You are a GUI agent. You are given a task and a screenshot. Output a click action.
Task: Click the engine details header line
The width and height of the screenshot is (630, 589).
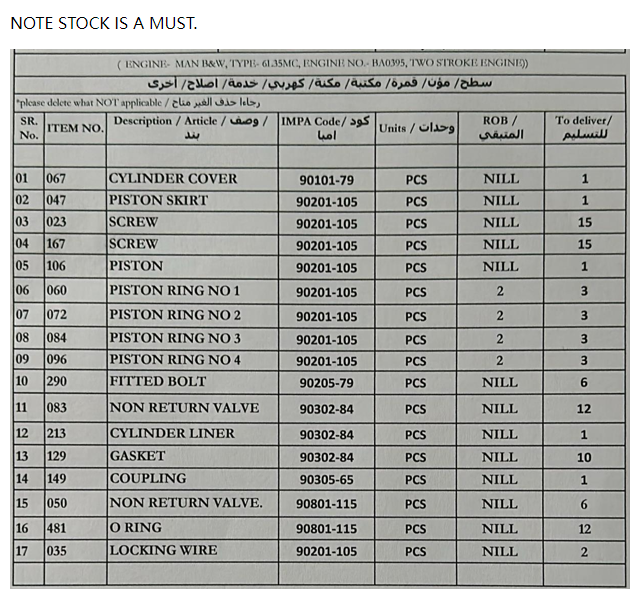click(x=323, y=64)
